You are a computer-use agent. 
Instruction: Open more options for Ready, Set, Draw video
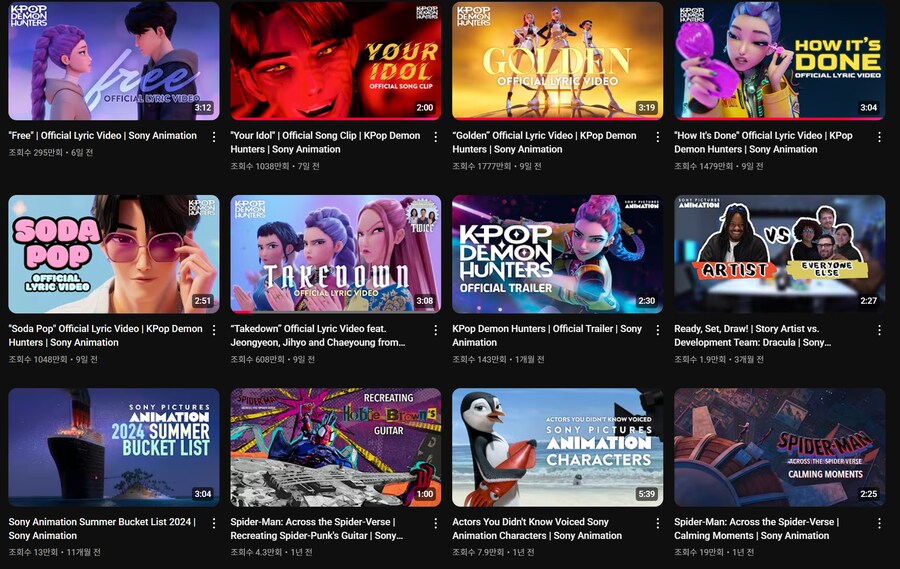point(879,330)
